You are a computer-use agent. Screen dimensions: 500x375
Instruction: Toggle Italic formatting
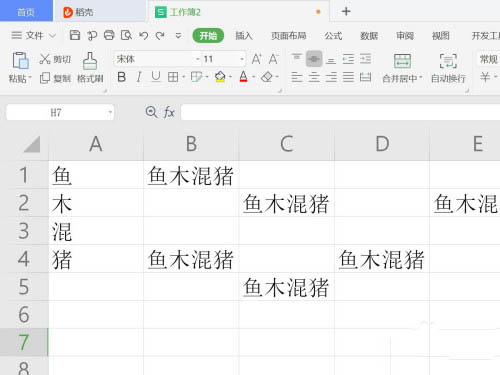click(139, 77)
